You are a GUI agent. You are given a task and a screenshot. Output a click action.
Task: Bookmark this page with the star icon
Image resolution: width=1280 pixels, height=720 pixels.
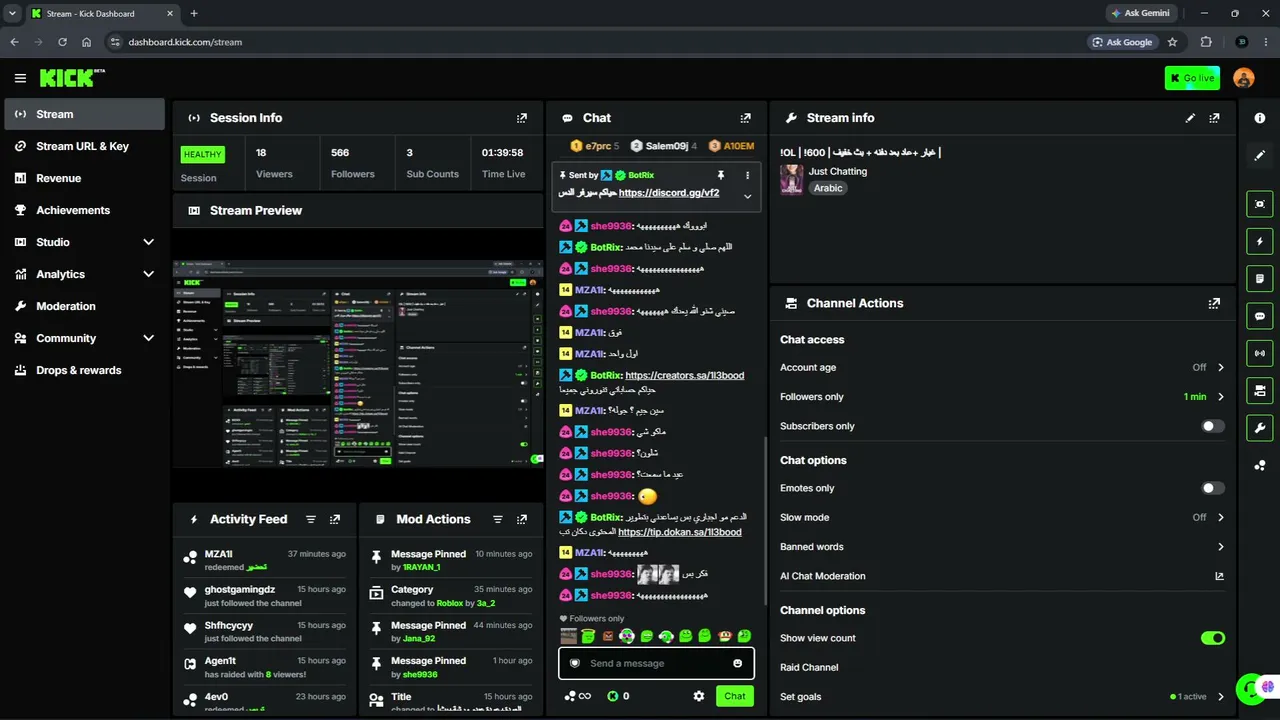click(x=1172, y=42)
